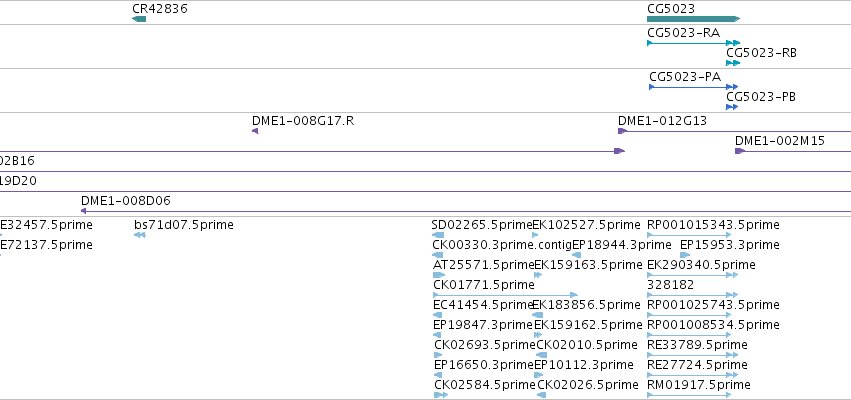Select the CR42836 gene arrow glyph
This screenshot has width=851, height=400.
click(139, 19)
